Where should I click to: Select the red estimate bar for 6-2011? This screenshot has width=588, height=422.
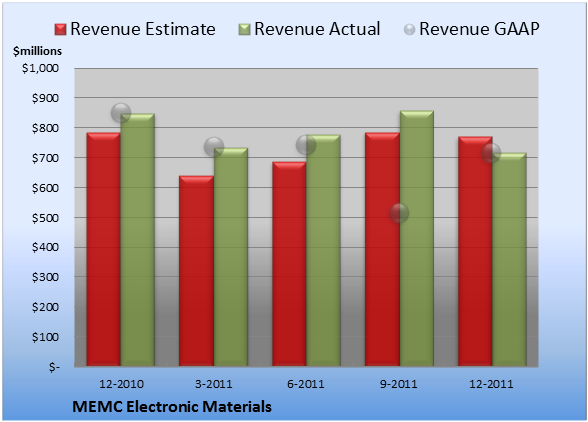[289, 264]
